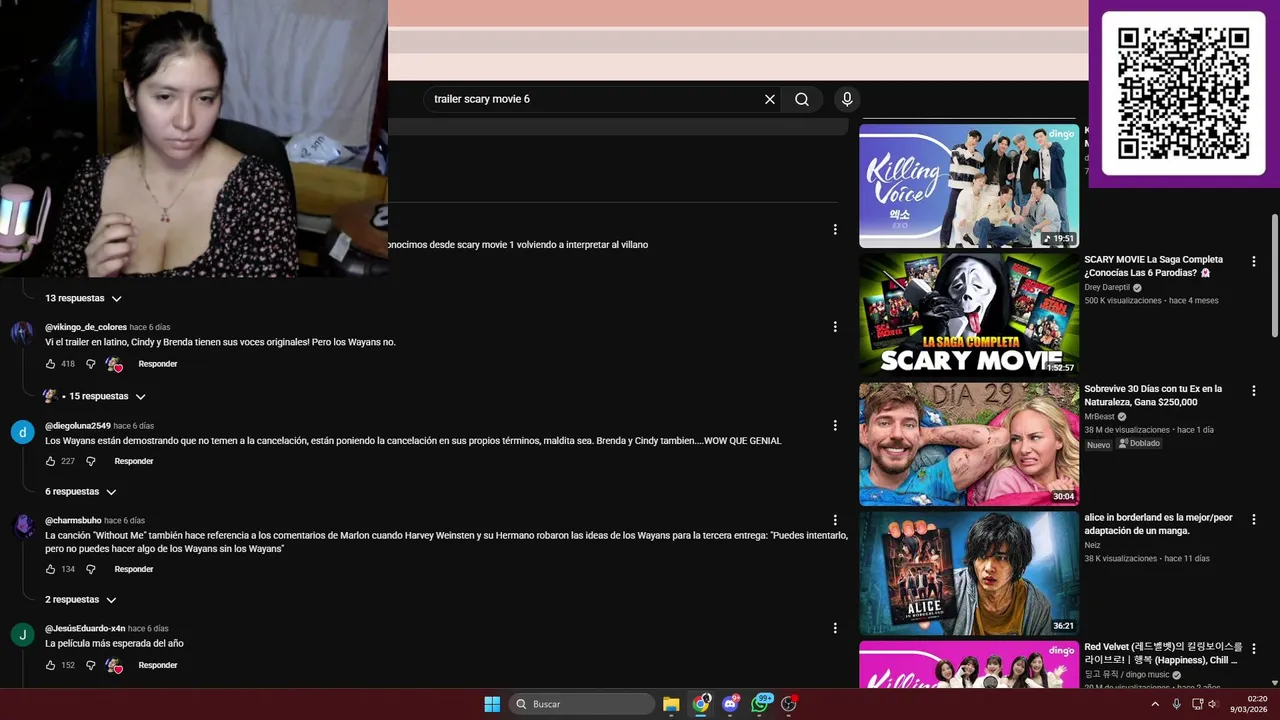Click the page vertical scrollbar

tap(1274, 275)
